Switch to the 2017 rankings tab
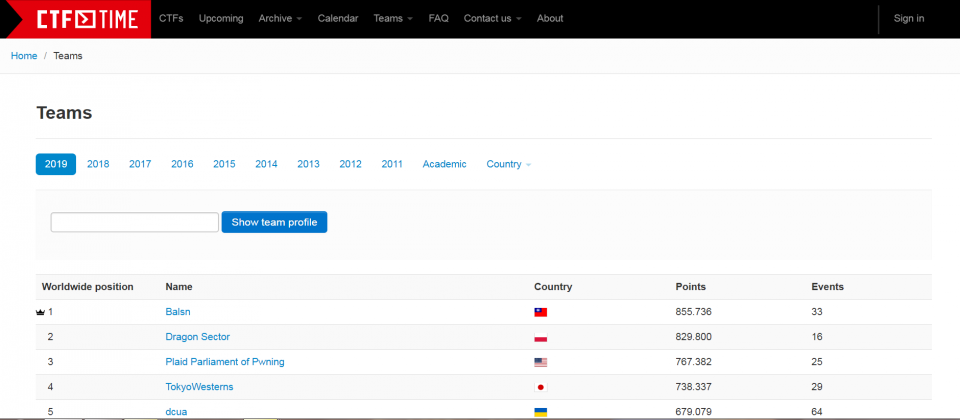The width and height of the screenshot is (960, 420). (140, 164)
